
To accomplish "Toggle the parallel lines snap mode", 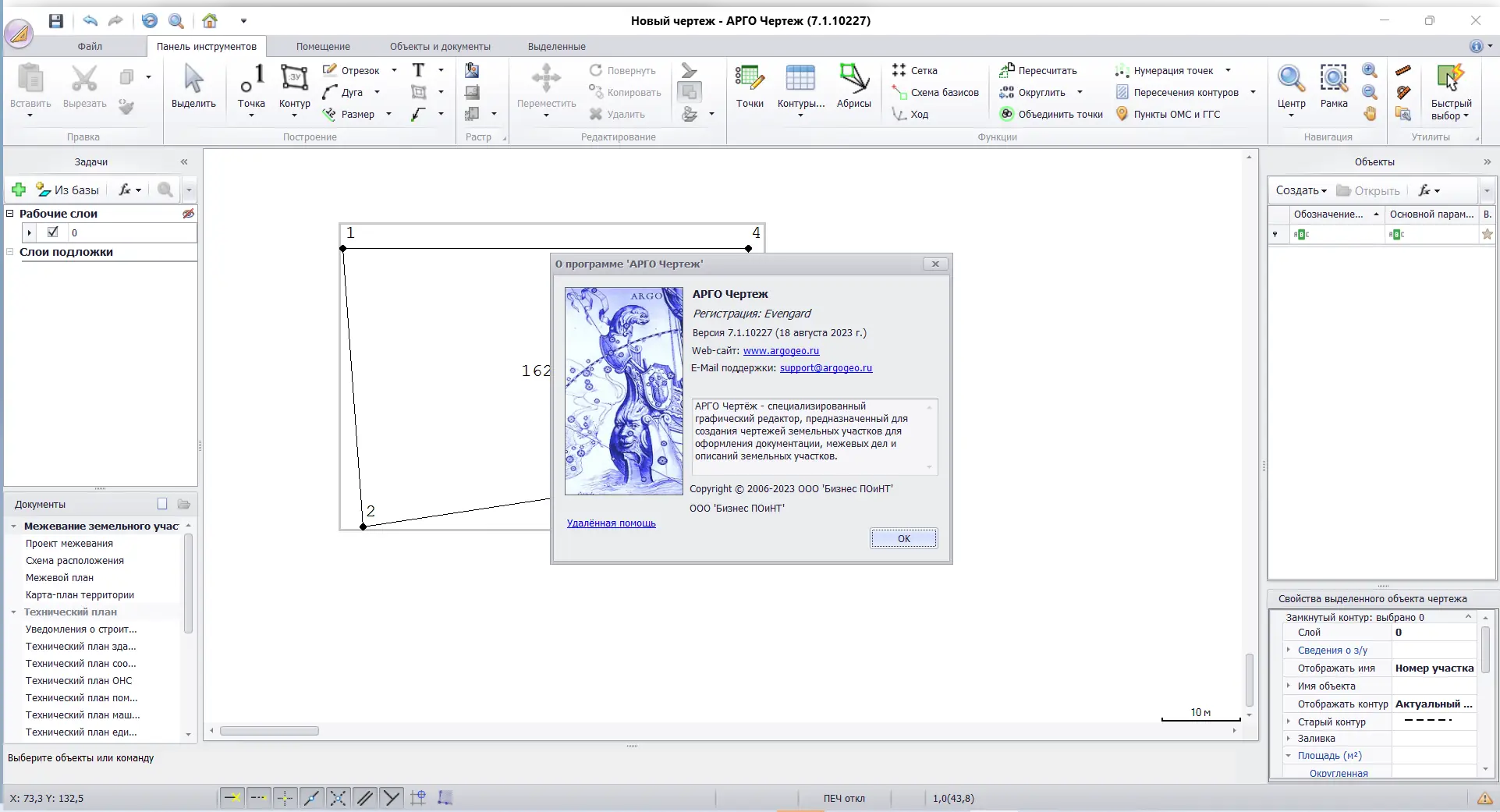I will (364, 797).
